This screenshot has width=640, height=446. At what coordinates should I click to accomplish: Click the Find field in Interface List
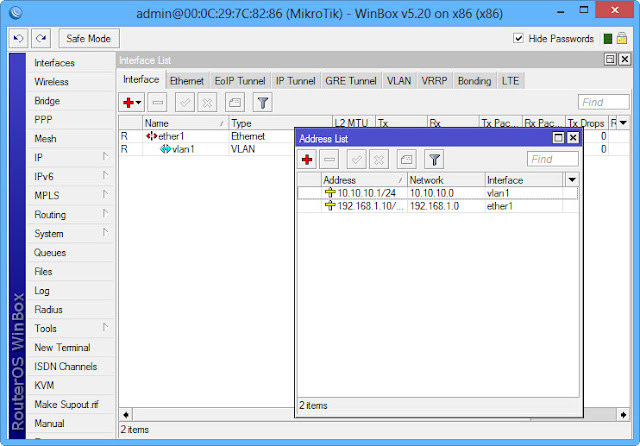tap(604, 102)
